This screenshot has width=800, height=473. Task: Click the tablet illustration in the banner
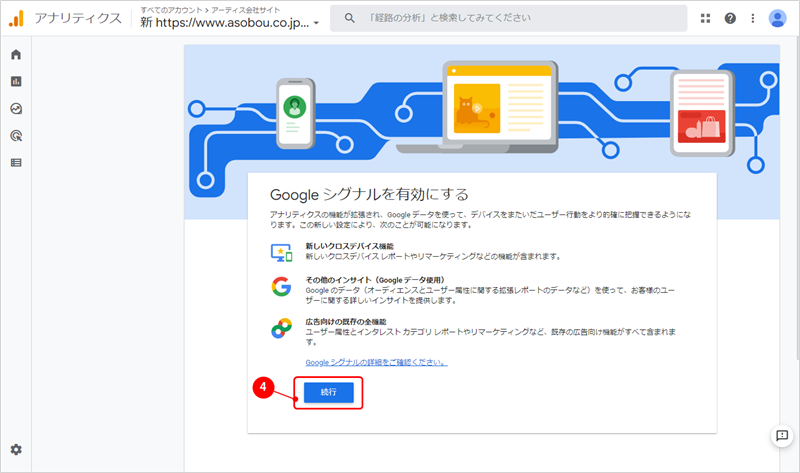coord(703,113)
